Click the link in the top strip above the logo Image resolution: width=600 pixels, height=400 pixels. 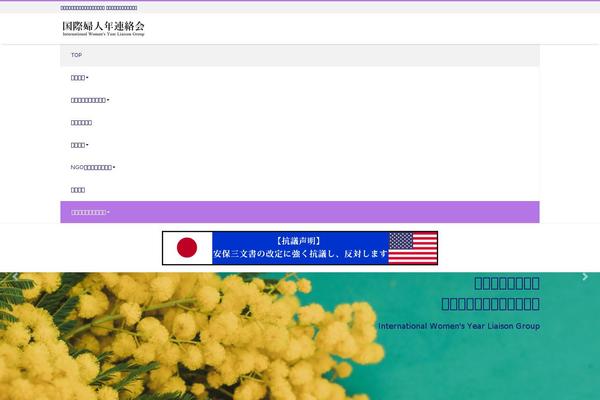99,8
